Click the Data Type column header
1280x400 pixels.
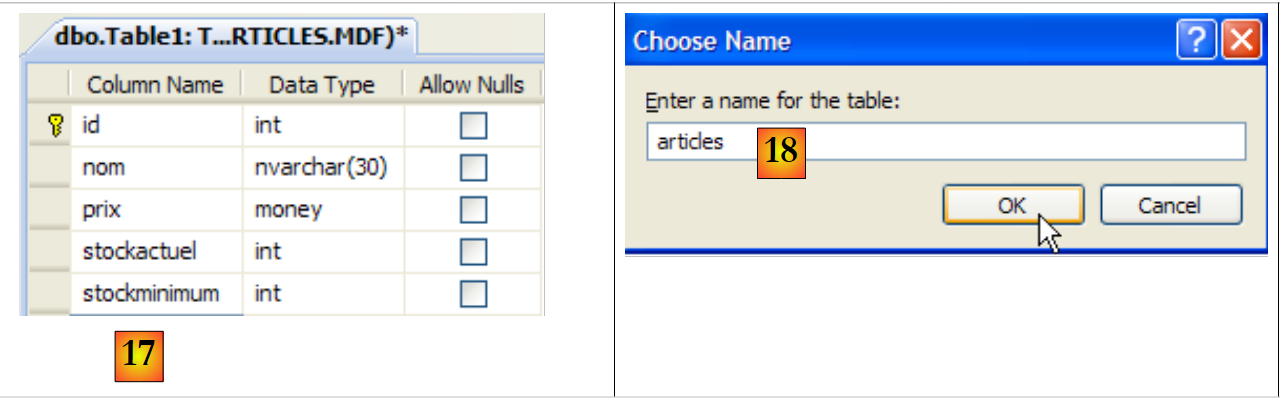321,85
